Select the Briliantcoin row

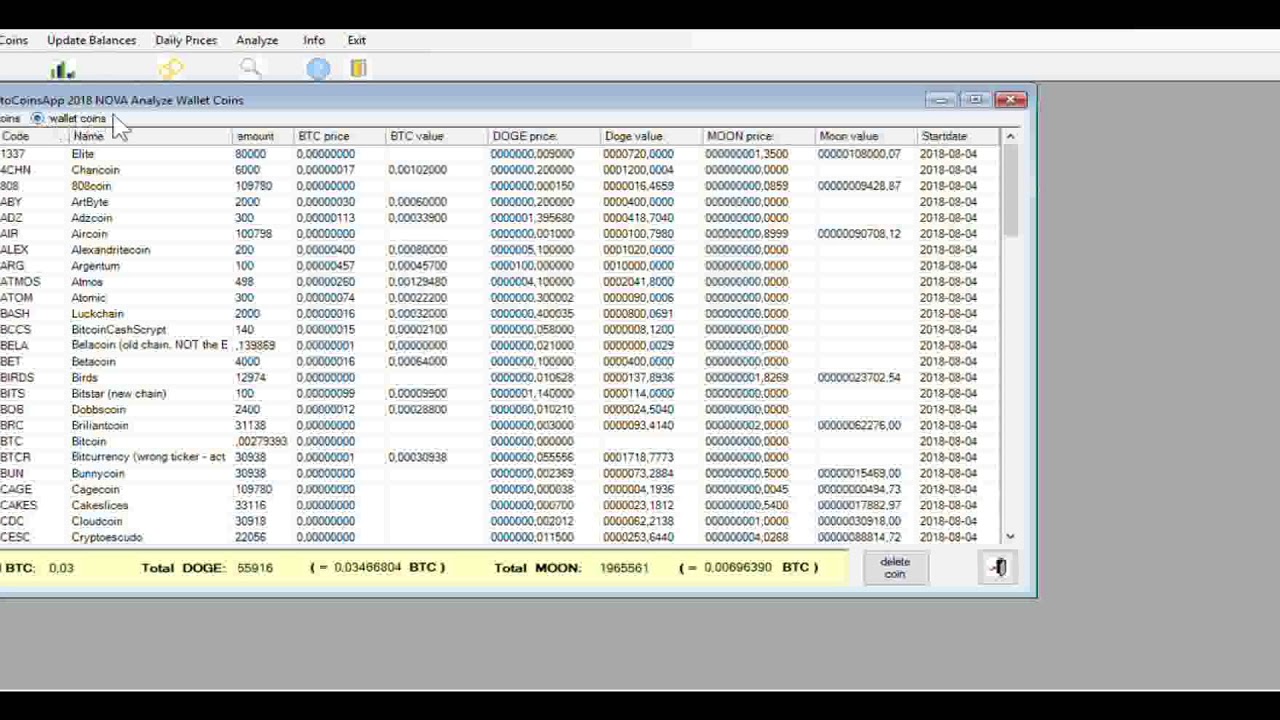(x=500, y=426)
